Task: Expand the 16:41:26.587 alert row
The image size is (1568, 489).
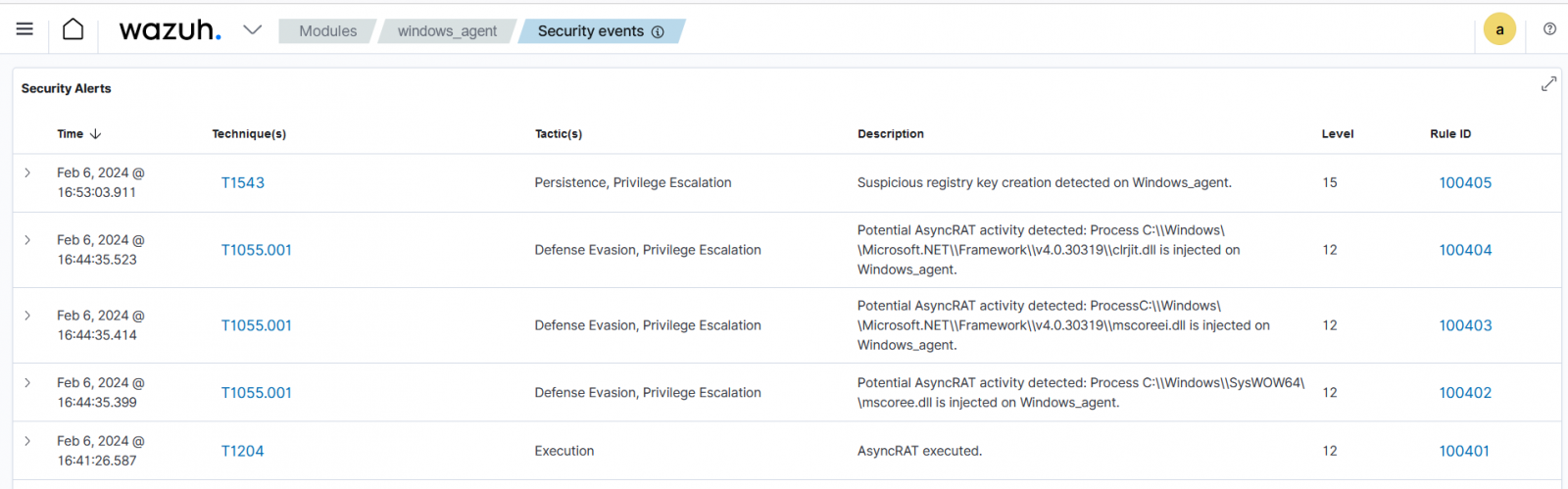Action: tap(27, 441)
